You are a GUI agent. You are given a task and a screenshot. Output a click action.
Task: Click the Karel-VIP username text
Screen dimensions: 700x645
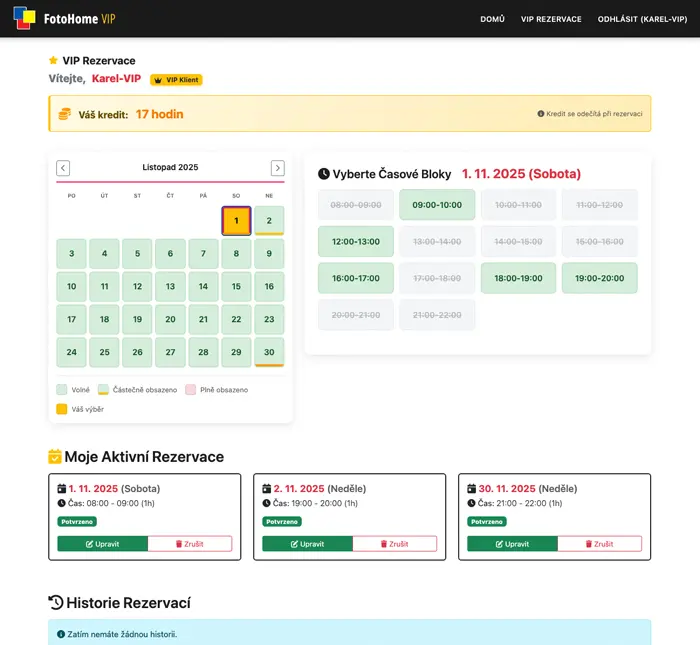(x=116, y=79)
